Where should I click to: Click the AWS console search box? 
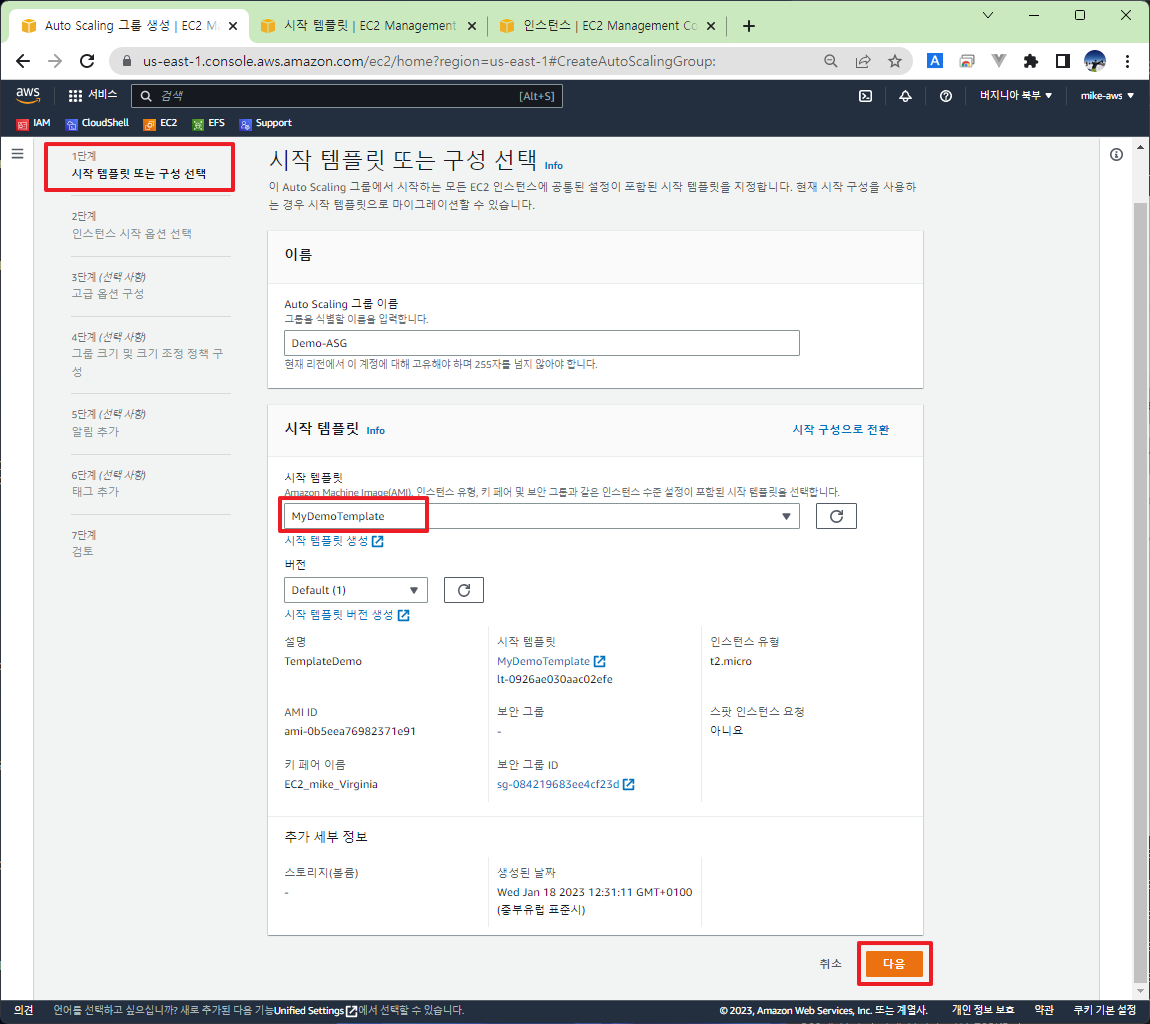pos(347,96)
